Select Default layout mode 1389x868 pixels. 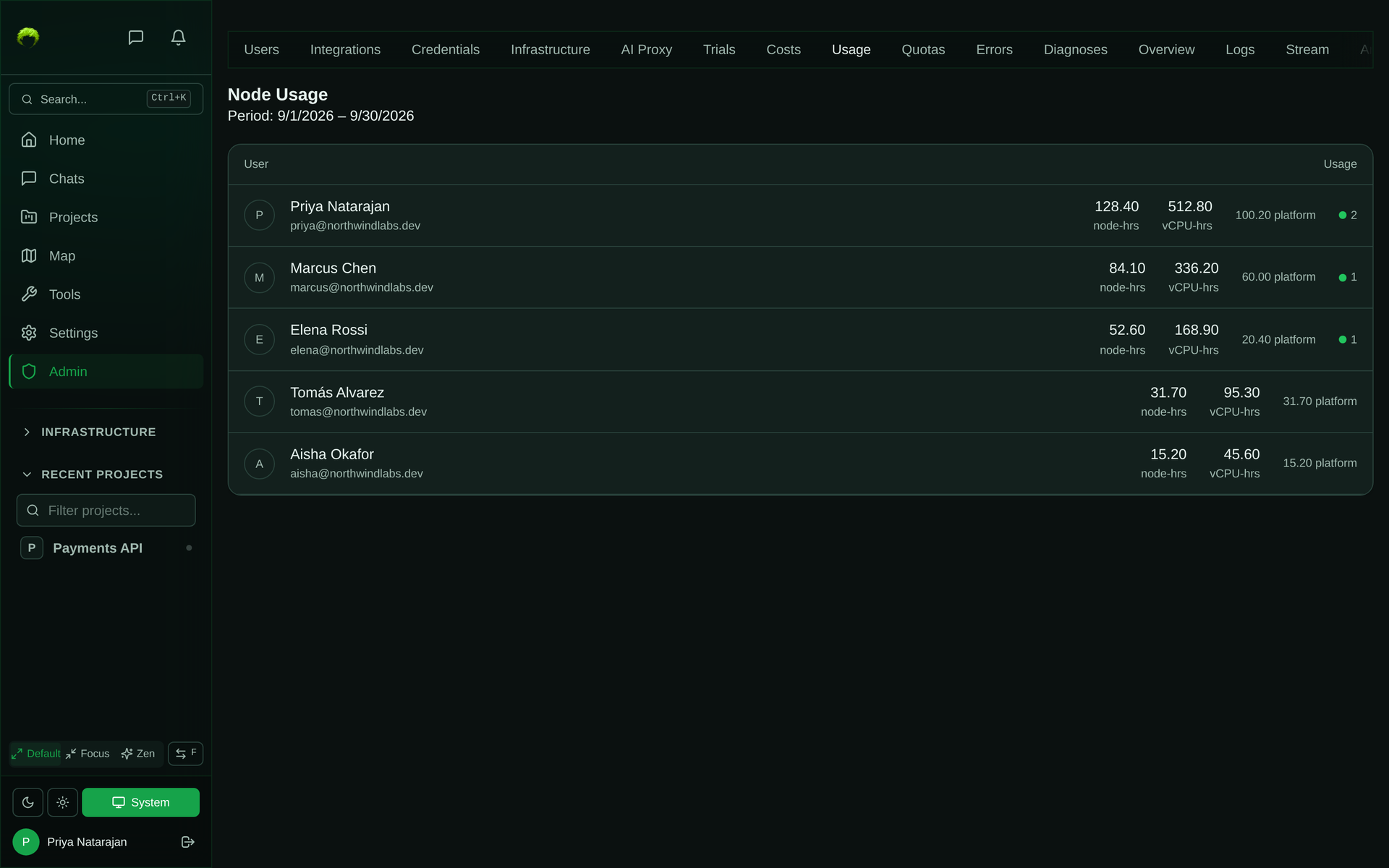[x=36, y=753]
